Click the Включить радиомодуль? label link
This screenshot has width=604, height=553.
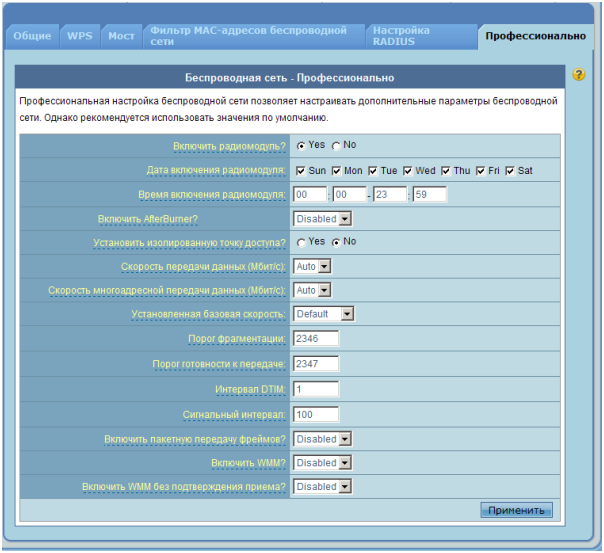229,147
